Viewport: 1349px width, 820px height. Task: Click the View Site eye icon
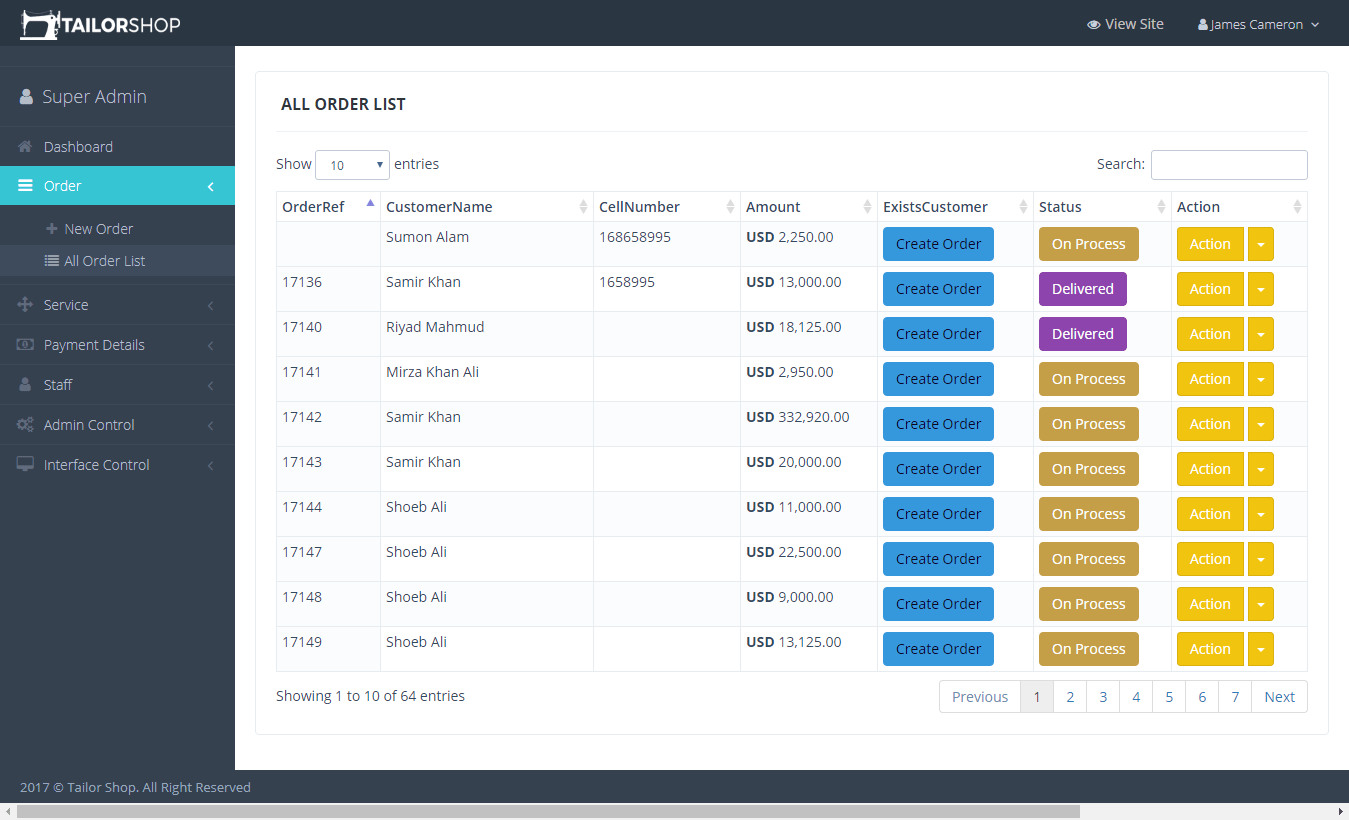click(x=1093, y=23)
